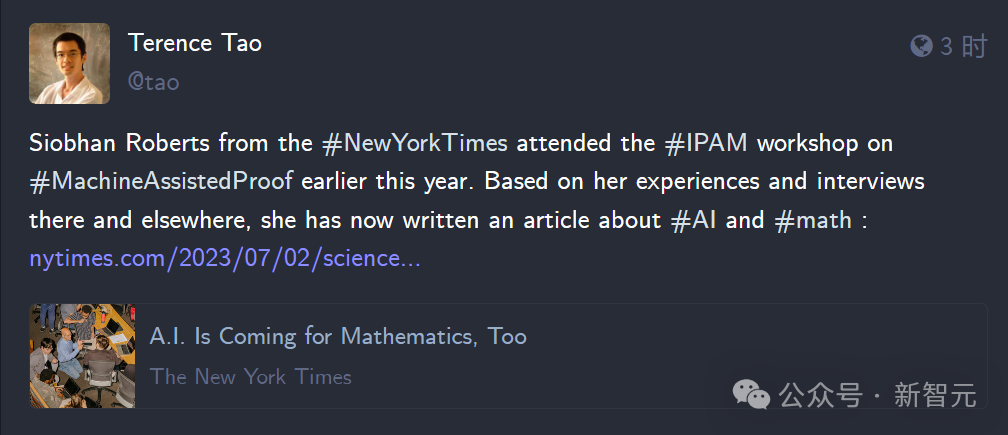1008x435 pixels.
Task: Follow the nytimes.com/2023/07/02/science link
Action: tap(225, 258)
